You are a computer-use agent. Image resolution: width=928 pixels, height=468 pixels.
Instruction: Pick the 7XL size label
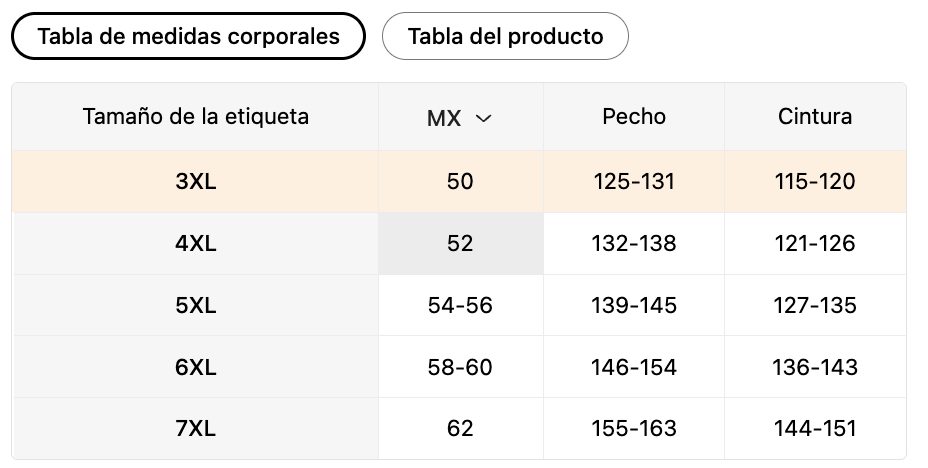coord(196,428)
